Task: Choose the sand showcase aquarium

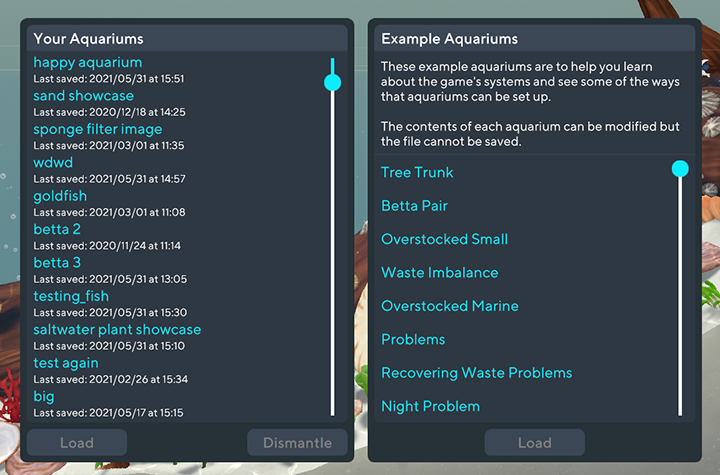Action: 83,96
